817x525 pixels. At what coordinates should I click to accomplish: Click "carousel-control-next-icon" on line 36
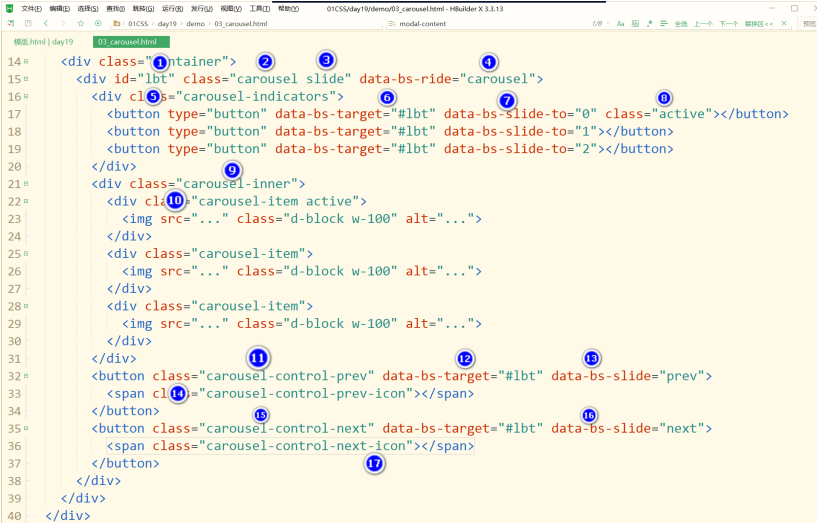tap(306, 446)
